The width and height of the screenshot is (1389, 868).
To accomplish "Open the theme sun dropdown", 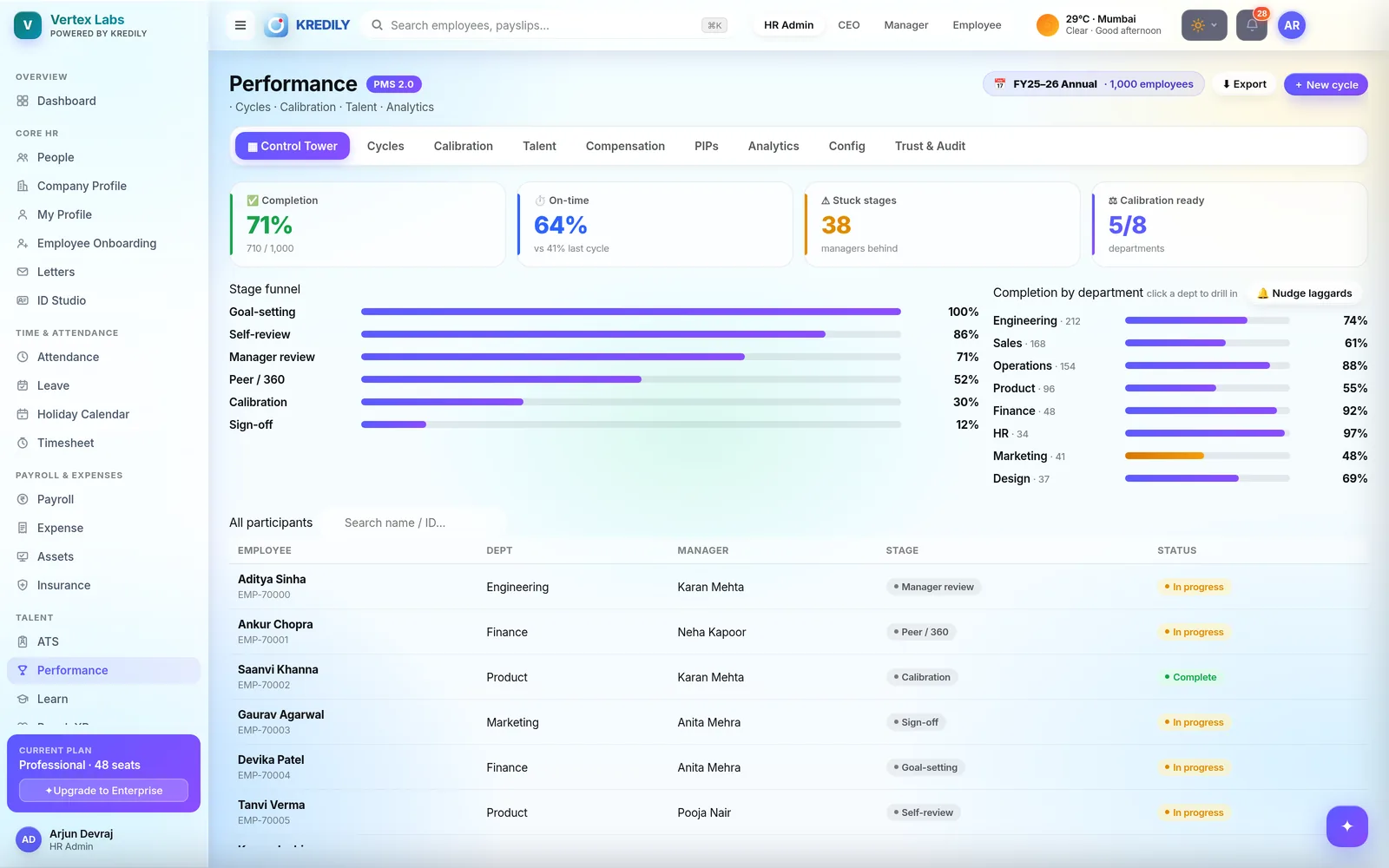I will tap(1204, 25).
